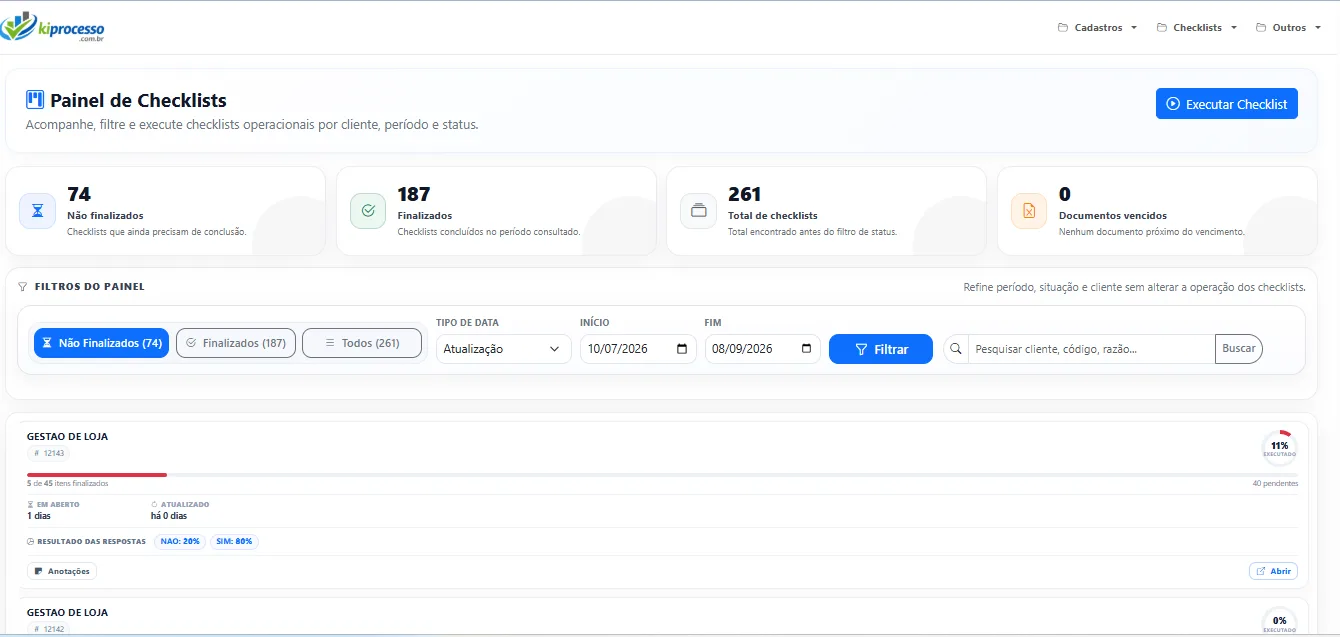Open the Fim calendar picker icon

coord(807,349)
